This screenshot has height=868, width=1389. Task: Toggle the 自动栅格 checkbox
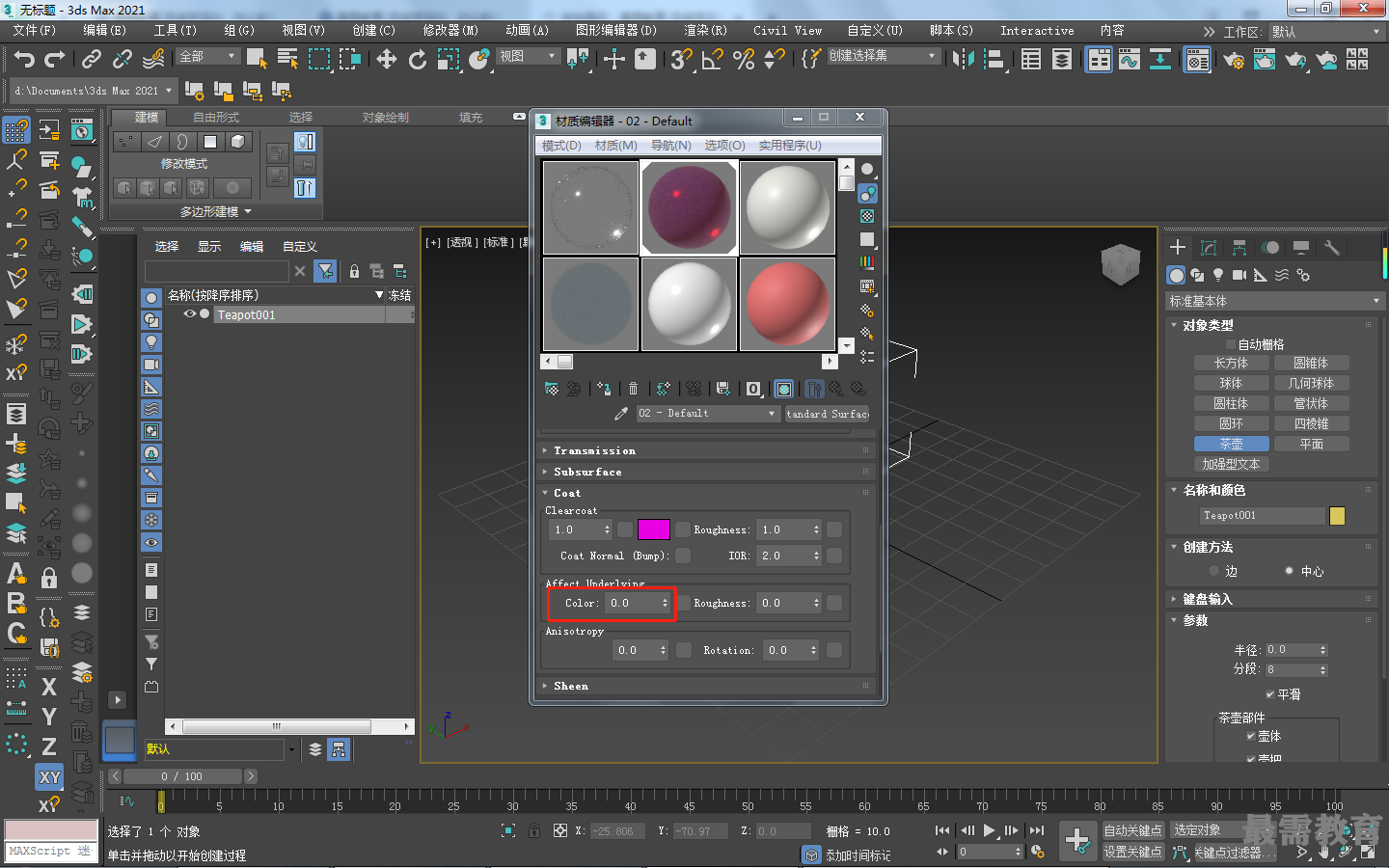tap(1231, 344)
